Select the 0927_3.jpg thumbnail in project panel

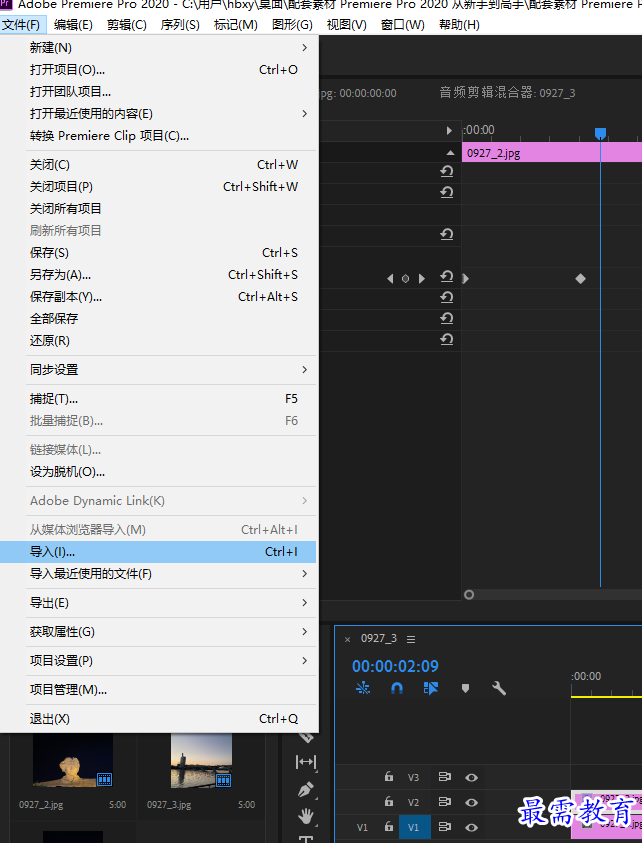202,761
